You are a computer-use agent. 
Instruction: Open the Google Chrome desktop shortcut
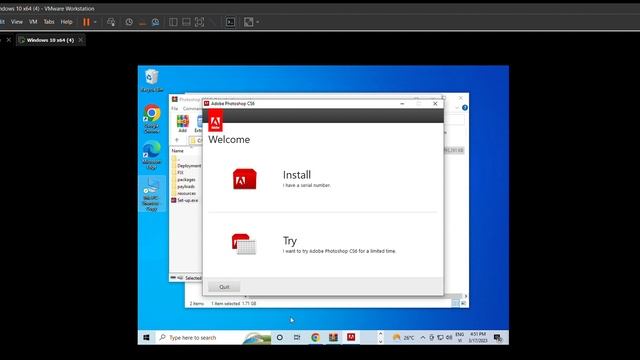click(152, 119)
